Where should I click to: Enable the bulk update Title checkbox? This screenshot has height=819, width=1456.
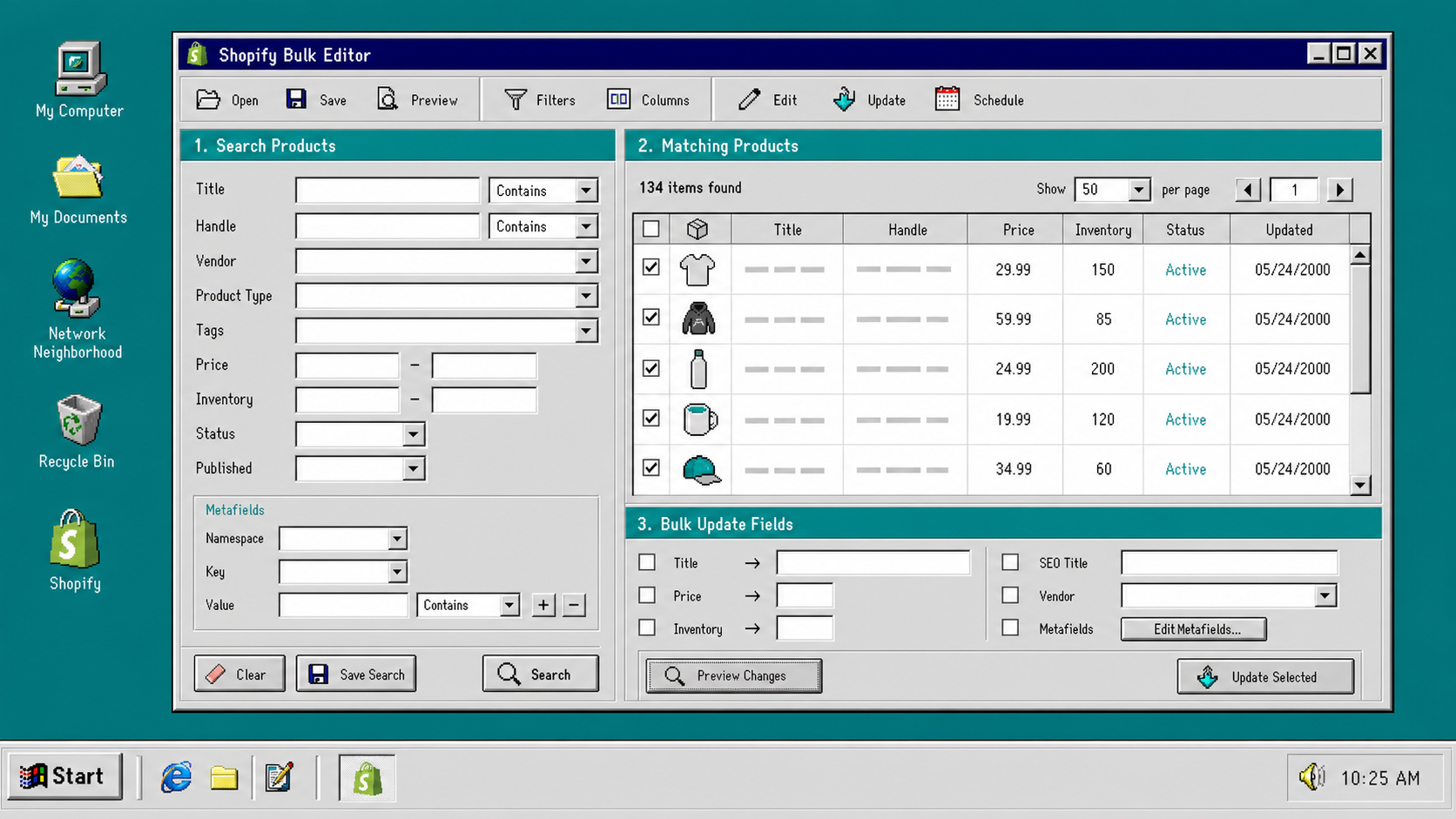[647, 562]
